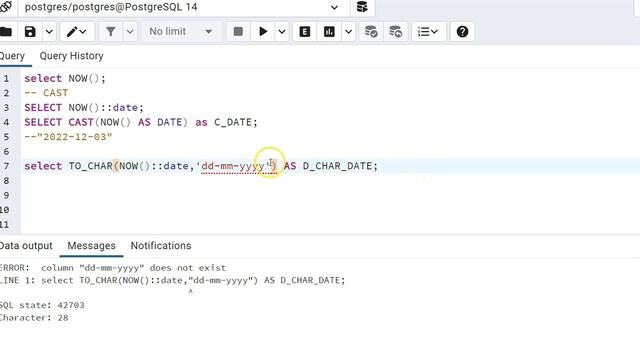Expand the save options dropdown arrow
The width and height of the screenshot is (640, 360).
click(49, 32)
